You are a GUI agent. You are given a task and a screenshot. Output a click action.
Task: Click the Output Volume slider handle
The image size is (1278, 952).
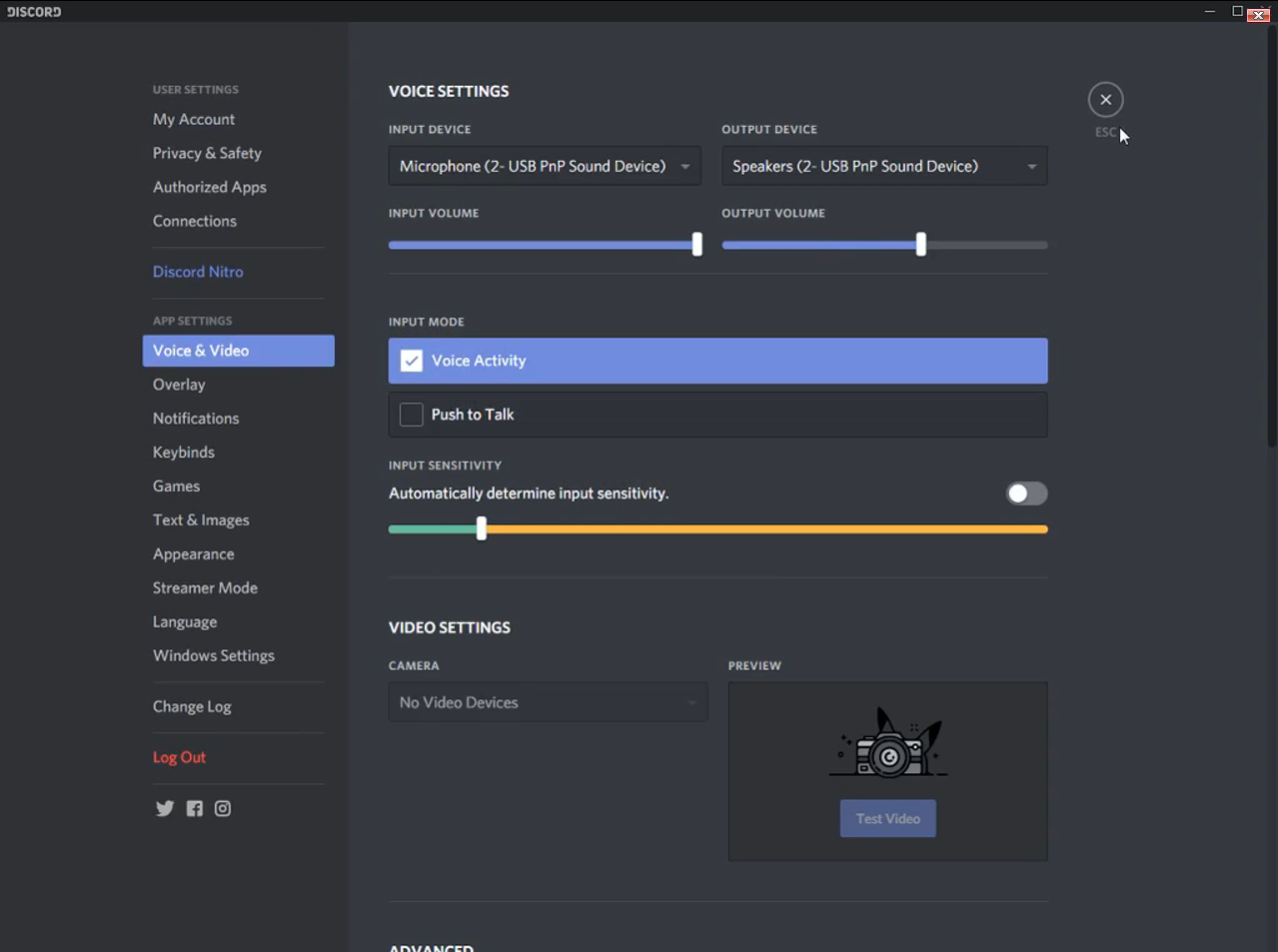coord(921,244)
